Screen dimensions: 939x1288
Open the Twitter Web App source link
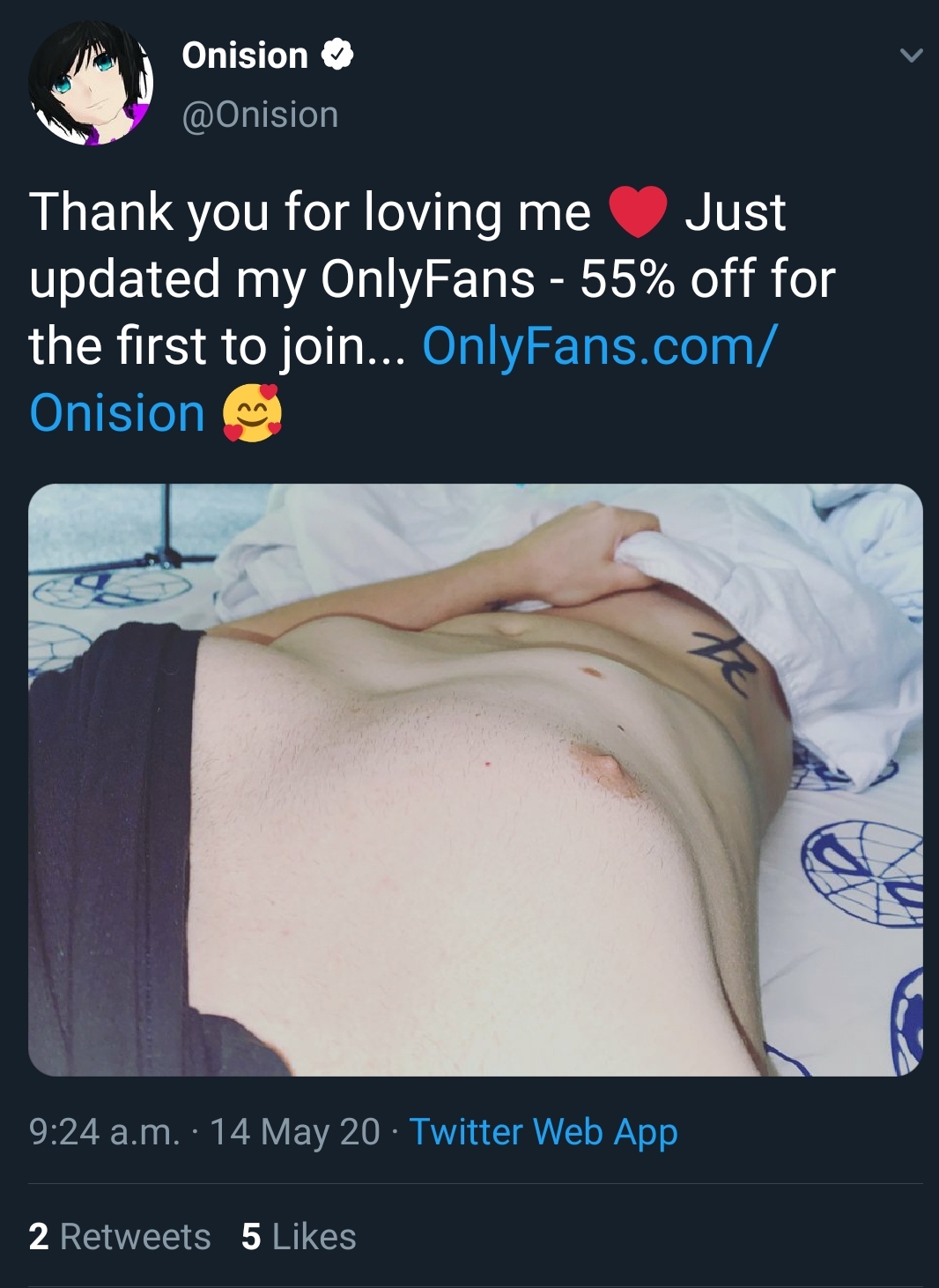click(x=543, y=1132)
